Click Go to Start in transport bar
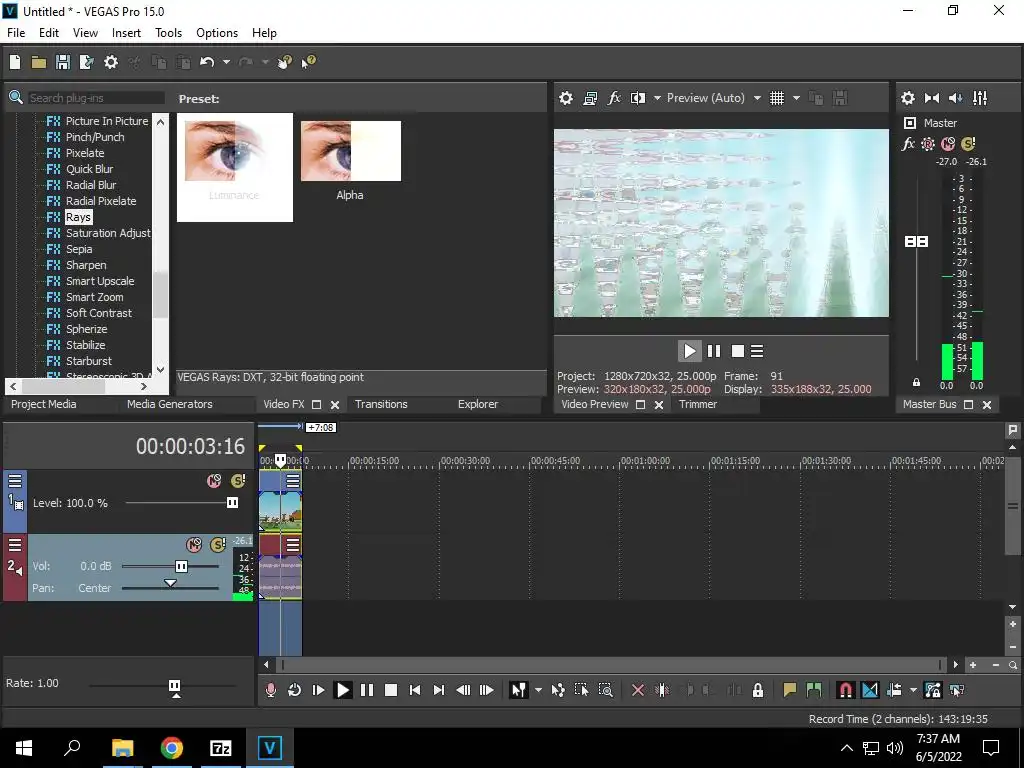This screenshot has height=768, width=1024. (x=415, y=690)
